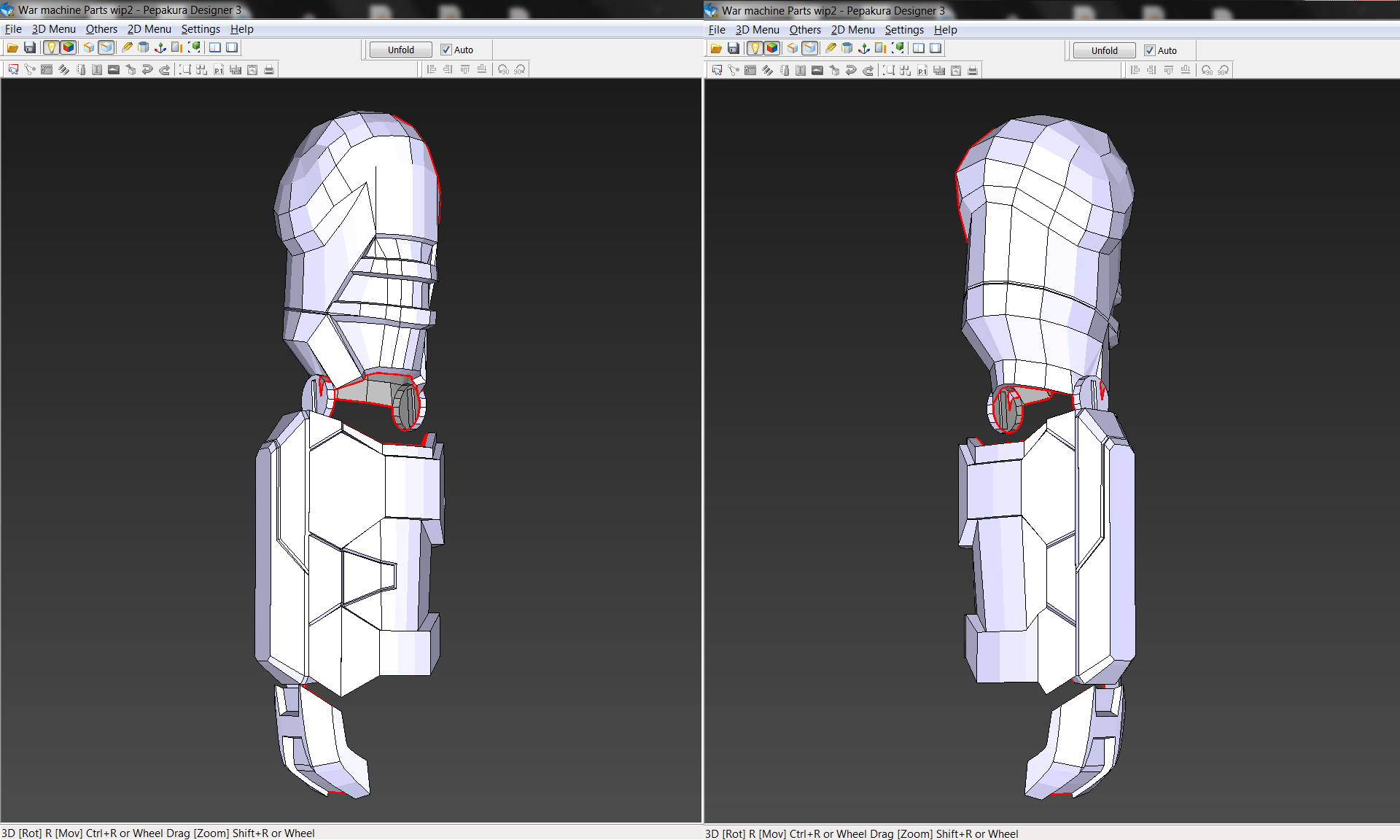Toggle the pressed blue cube icon, right window

point(810,48)
